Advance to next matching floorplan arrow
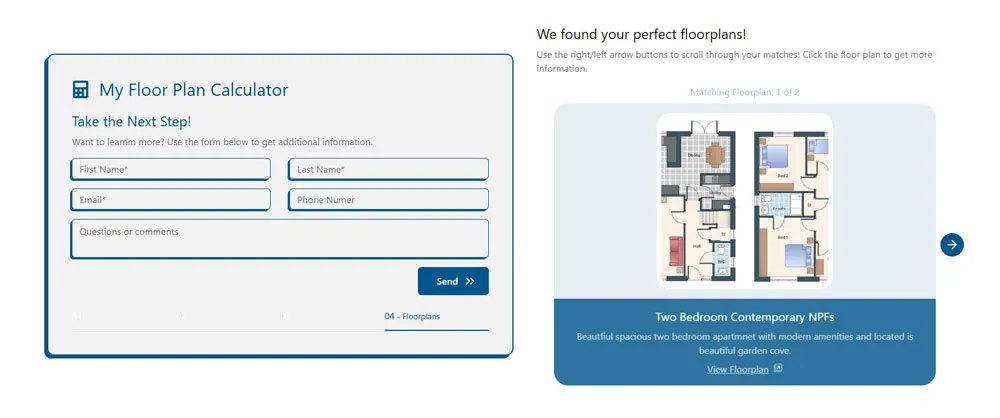This screenshot has height=418, width=1000. (x=952, y=244)
